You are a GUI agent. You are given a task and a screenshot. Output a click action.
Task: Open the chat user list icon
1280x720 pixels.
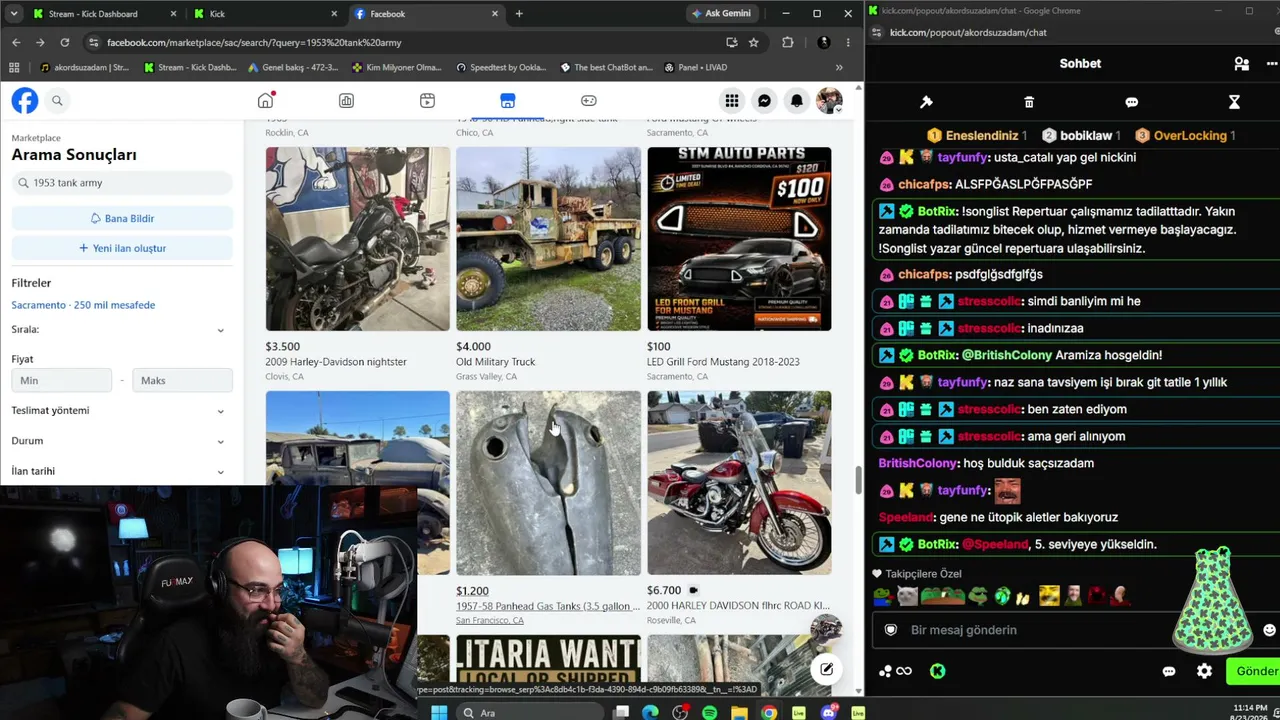pyautogui.click(x=1241, y=64)
